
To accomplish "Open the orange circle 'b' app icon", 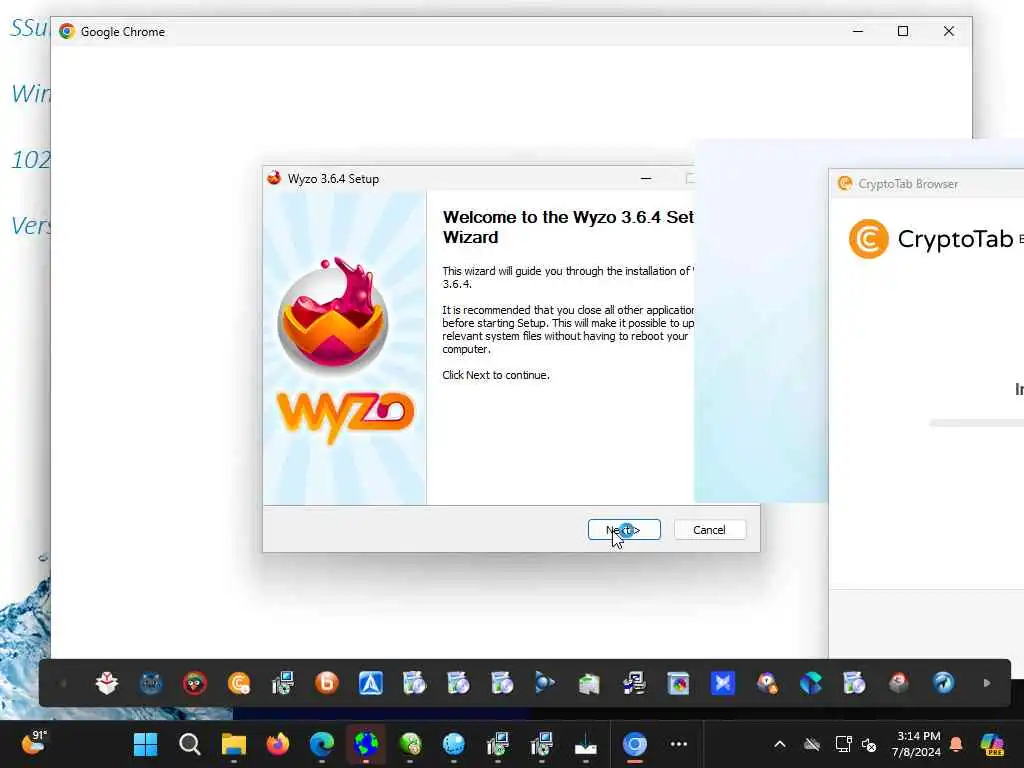I will tap(327, 683).
